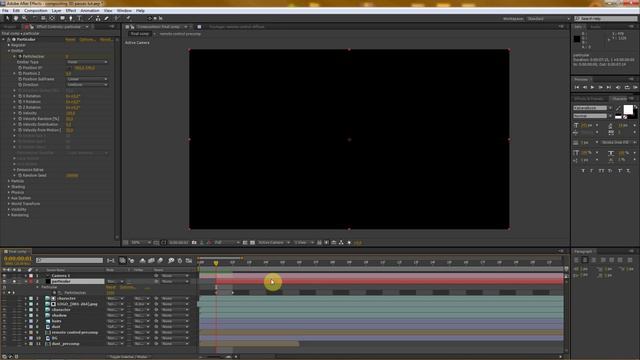Click the white fill color swatch

628,109
